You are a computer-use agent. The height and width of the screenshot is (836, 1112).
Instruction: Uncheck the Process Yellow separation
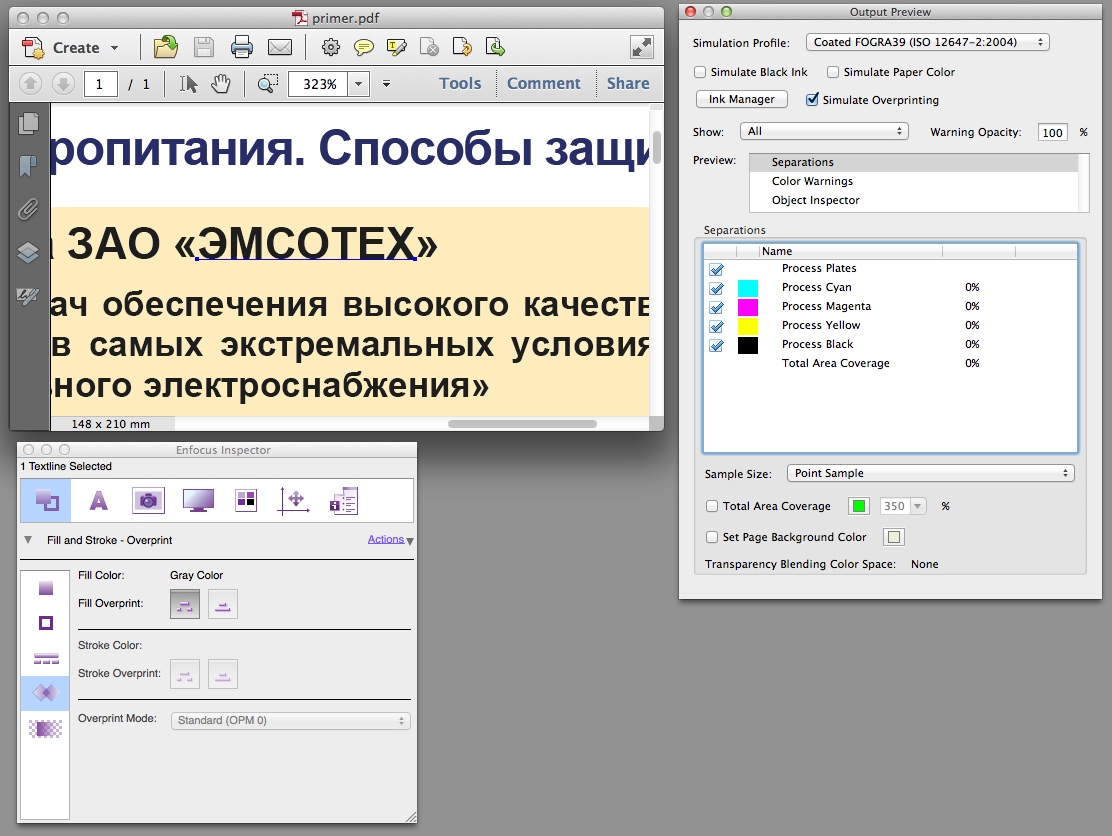(x=717, y=327)
